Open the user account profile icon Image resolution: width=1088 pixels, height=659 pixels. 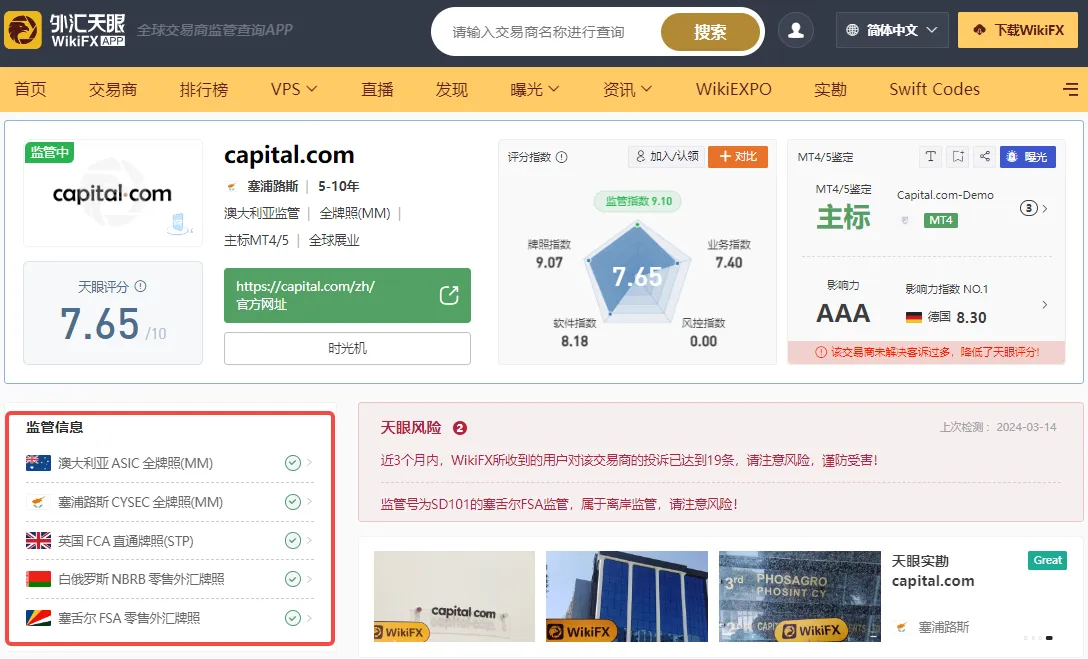[x=795, y=31]
